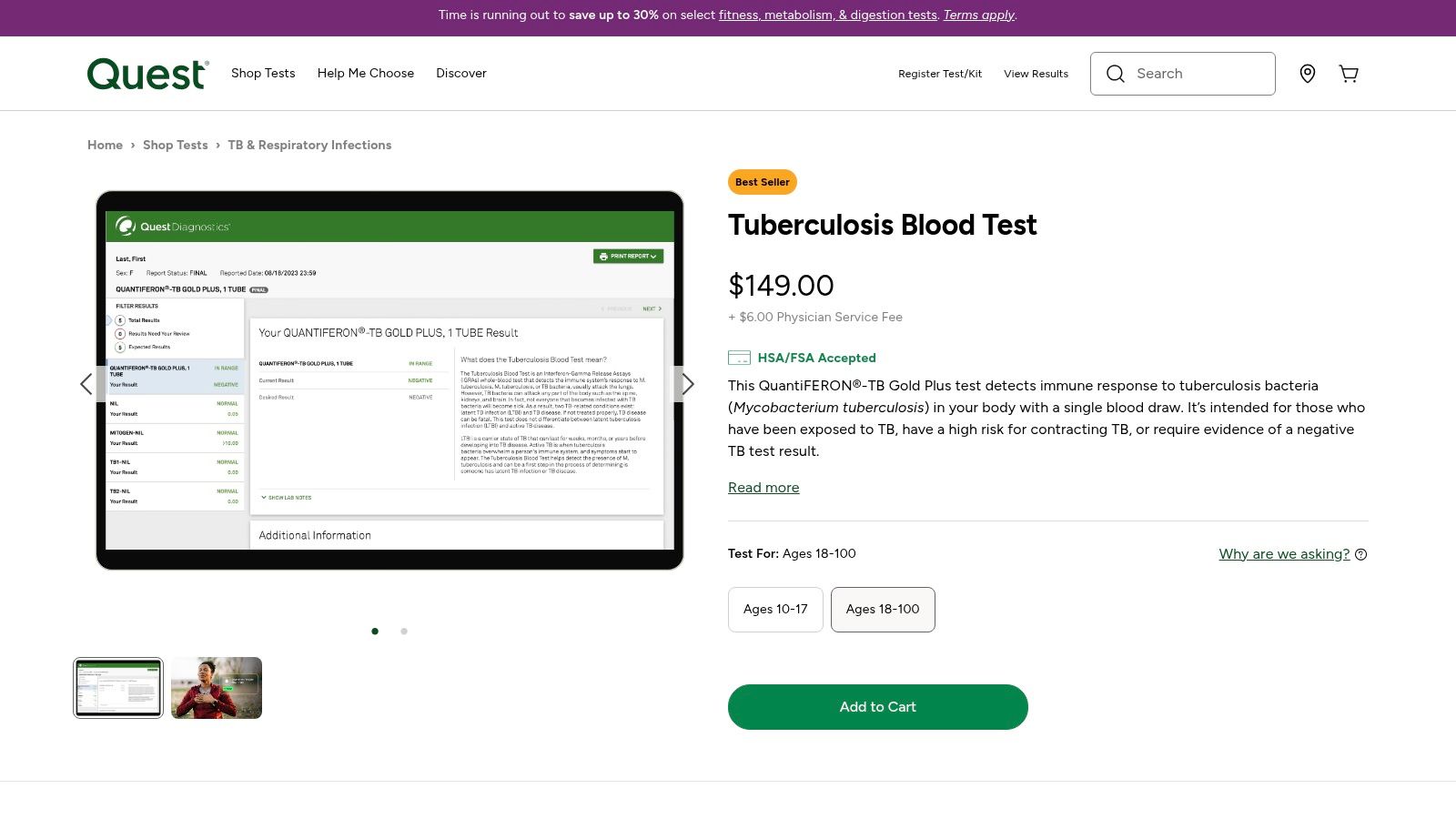Open the fitness, metabolism, & digestion tests link

(x=827, y=15)
